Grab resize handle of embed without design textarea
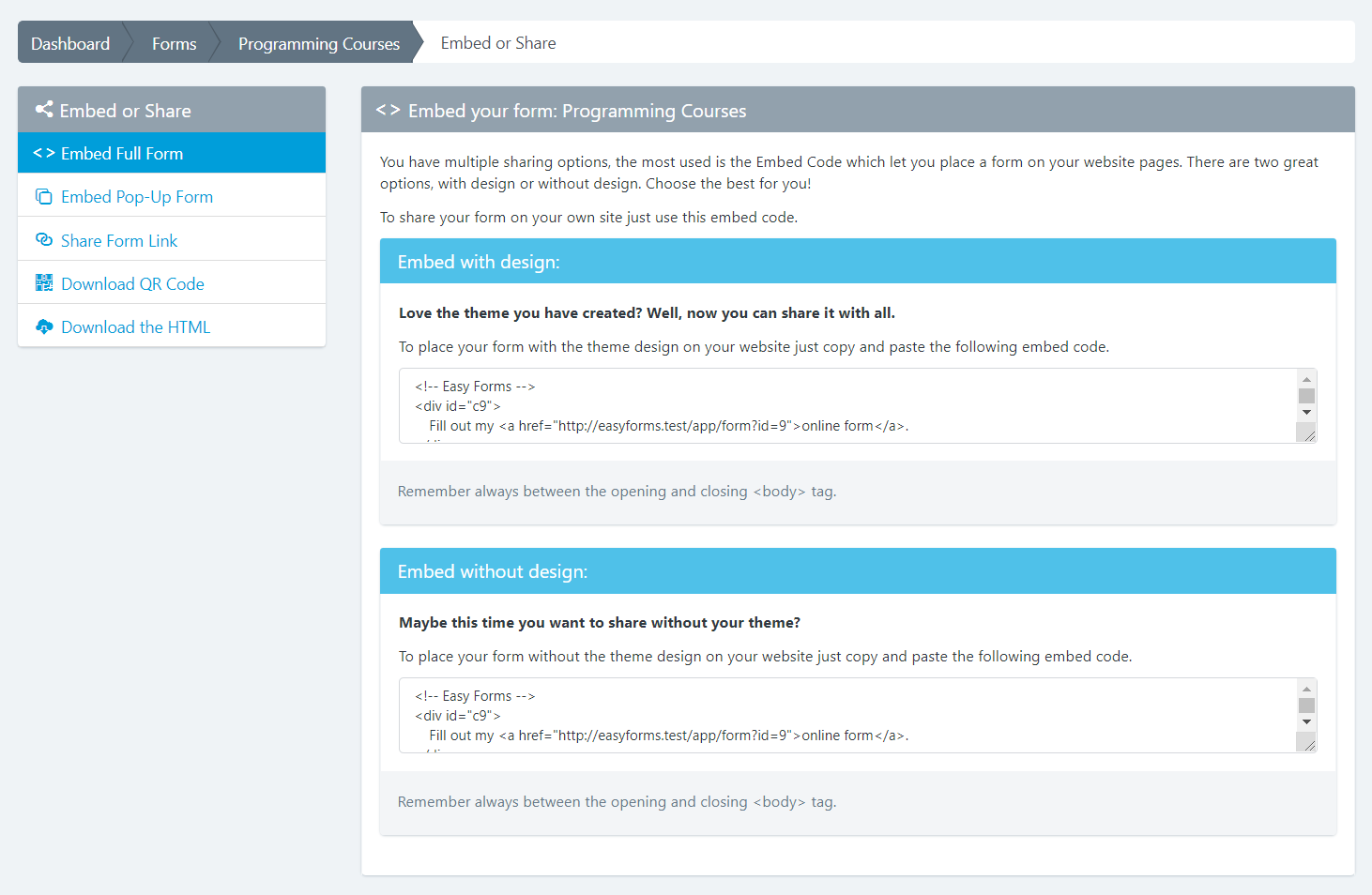The image size is (1372, 895). pos(1308,744)
